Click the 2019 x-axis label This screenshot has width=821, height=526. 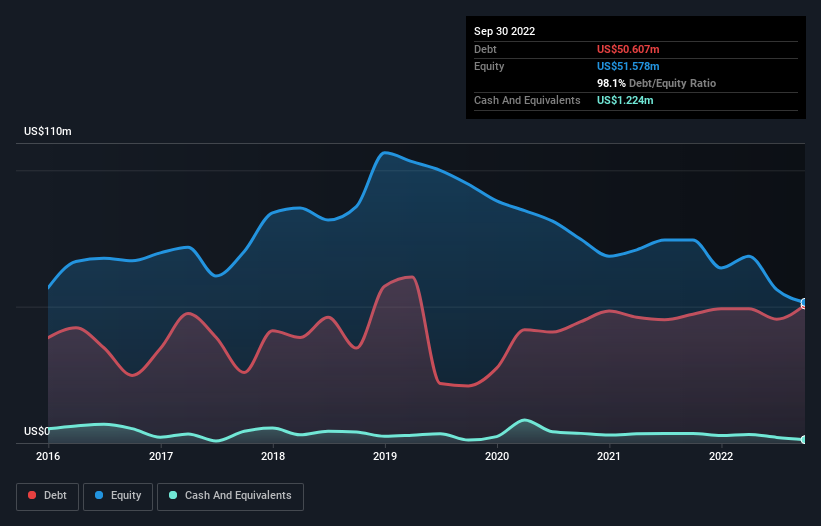(385, 456)
